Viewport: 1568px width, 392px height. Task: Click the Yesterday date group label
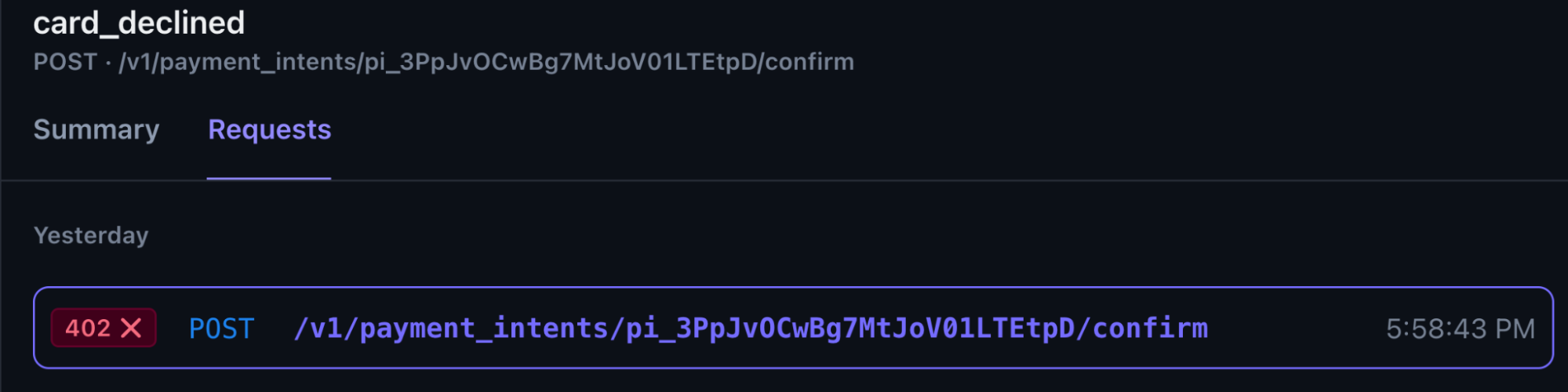coord(91,235)
